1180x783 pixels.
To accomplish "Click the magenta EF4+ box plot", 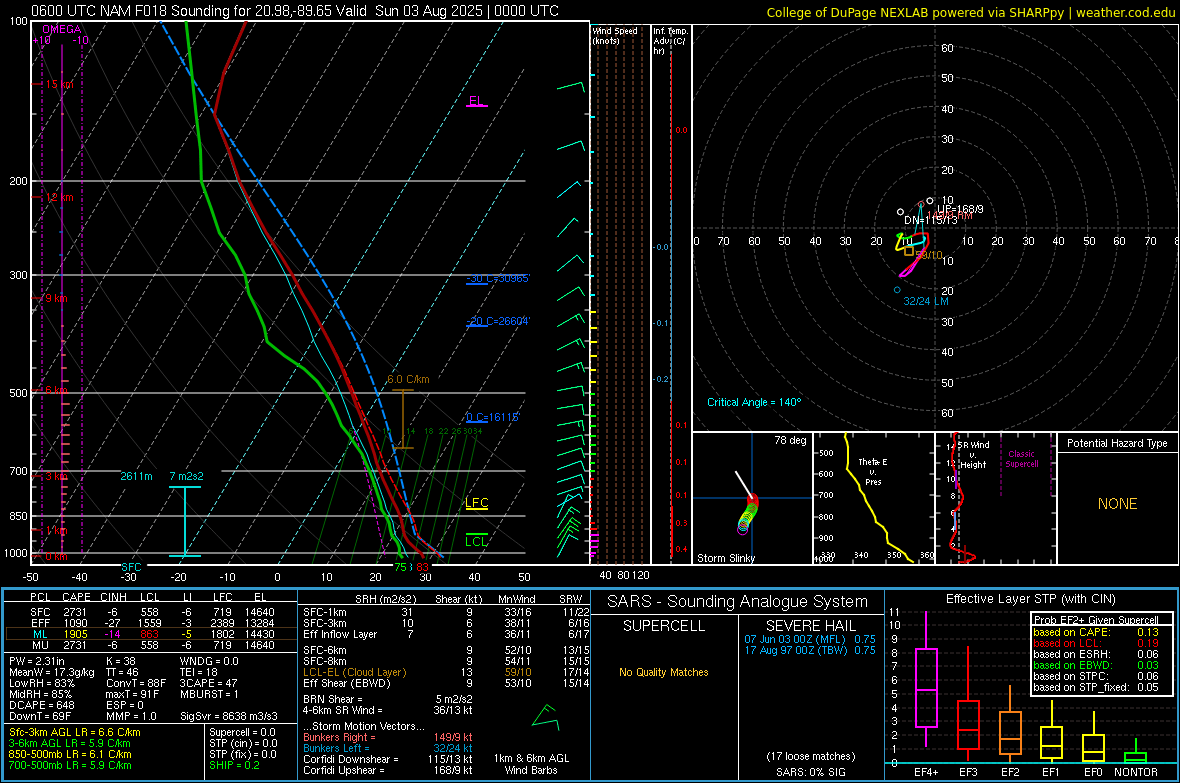I will click(x=926, y=680).
